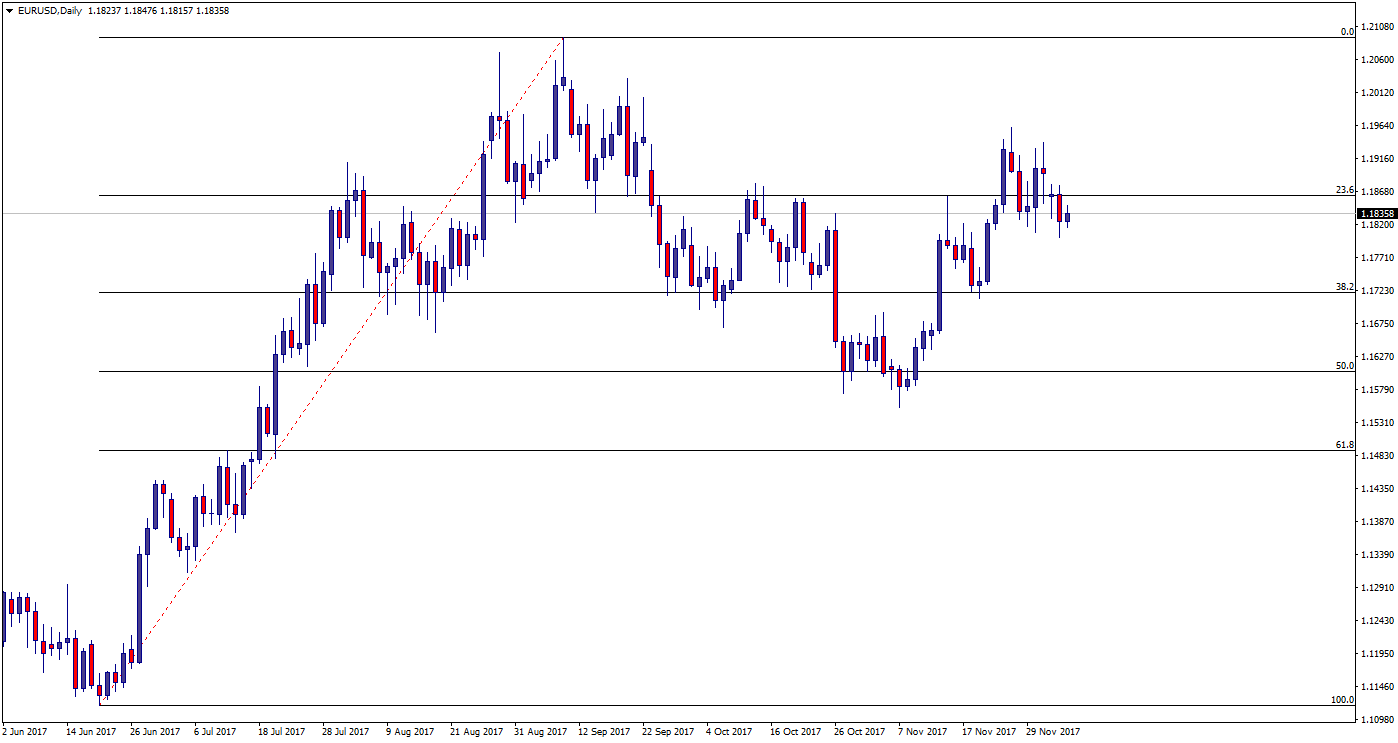The image size is (1398, 743).
Task: Select the 23.6 Fibonacci retracement label
Action: [1344, 190]
